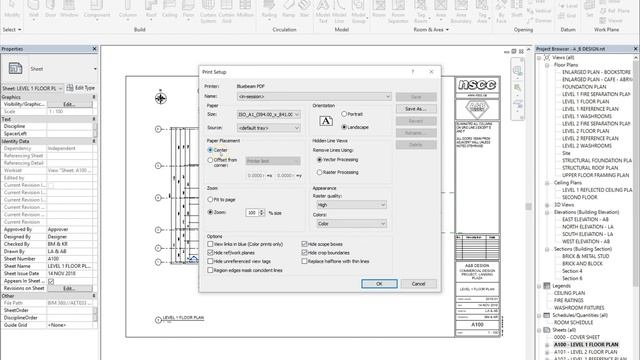Image resolution: width=640 pixels, height=360 pixels.
Task: Click the Save As... button
Action: pyautogui.click(x=416, y=109)
